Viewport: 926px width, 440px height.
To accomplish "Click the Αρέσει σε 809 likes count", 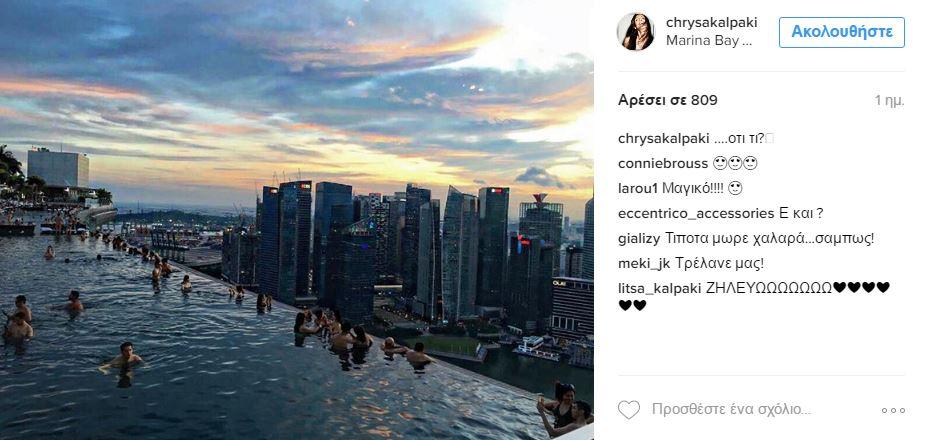I will click(x=668, y=100).
